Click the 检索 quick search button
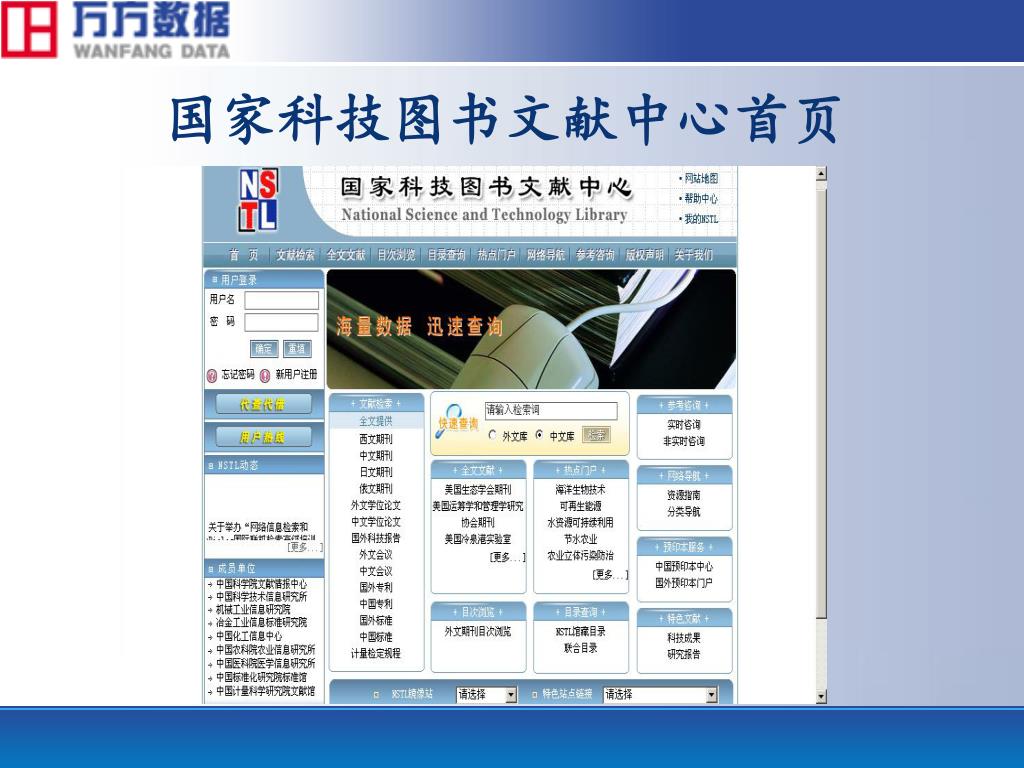This screenshot has height=768, width=1024. click(x=596, y=435)
